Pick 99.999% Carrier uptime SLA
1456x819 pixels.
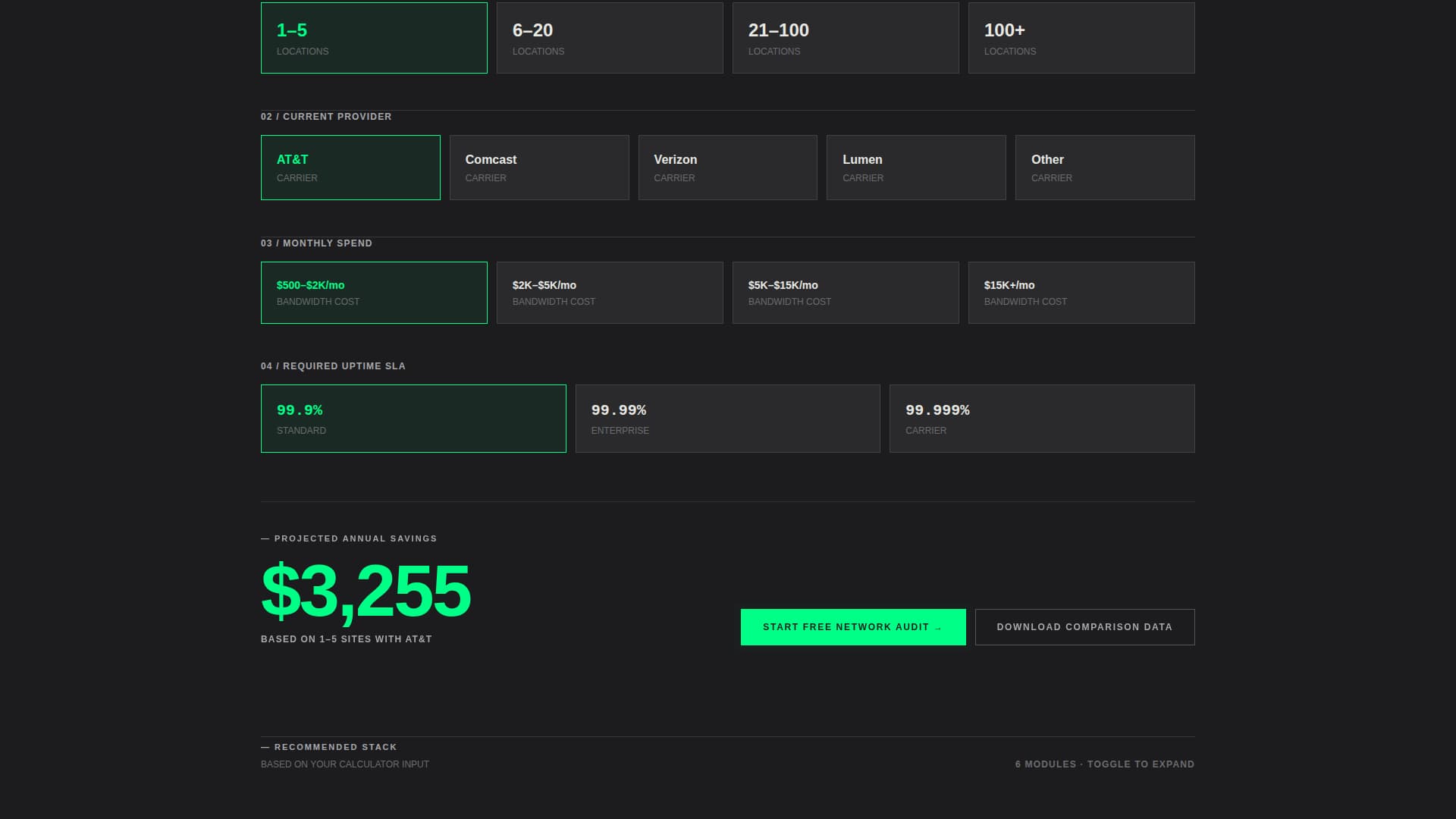click(x=1042, y=419)
